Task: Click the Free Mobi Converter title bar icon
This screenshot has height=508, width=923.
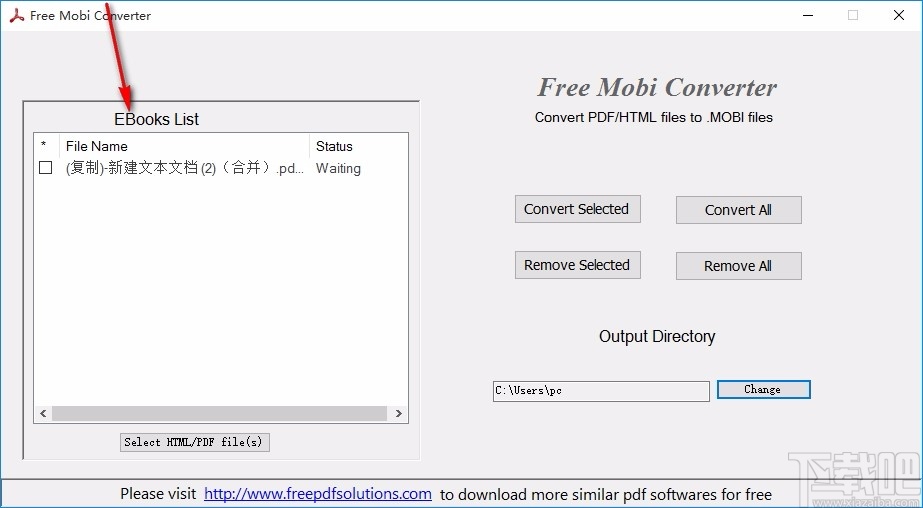Action: point(16,16)
